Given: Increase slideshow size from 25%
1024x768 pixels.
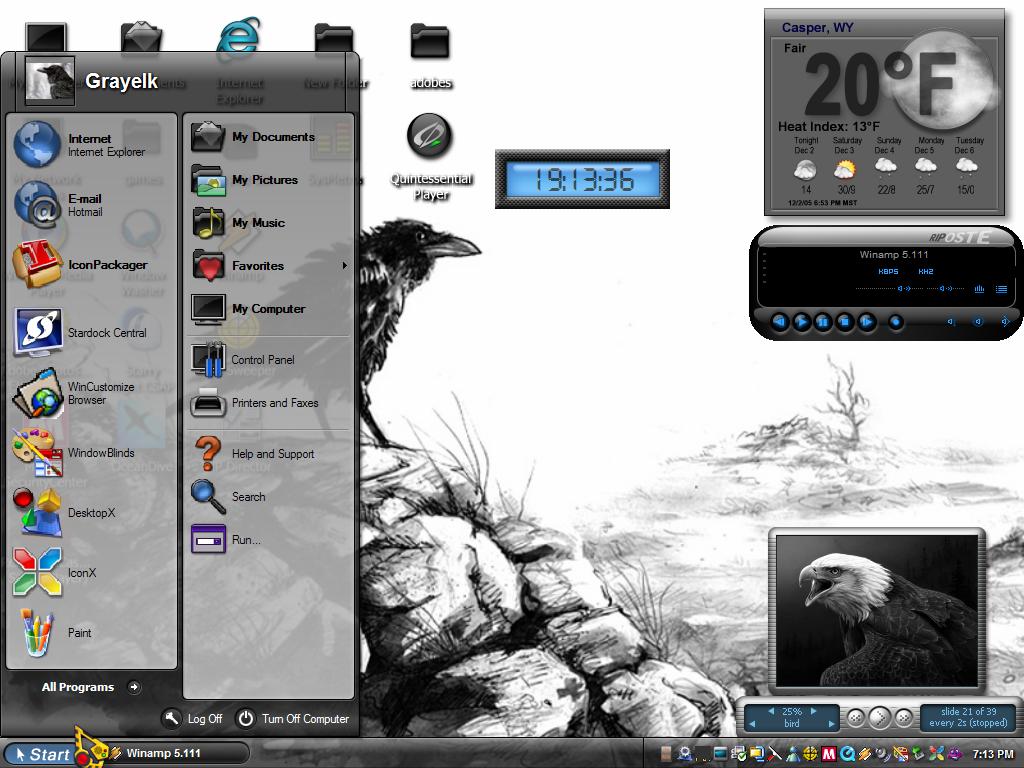Looking at the screenshot, I should point(814,711).
